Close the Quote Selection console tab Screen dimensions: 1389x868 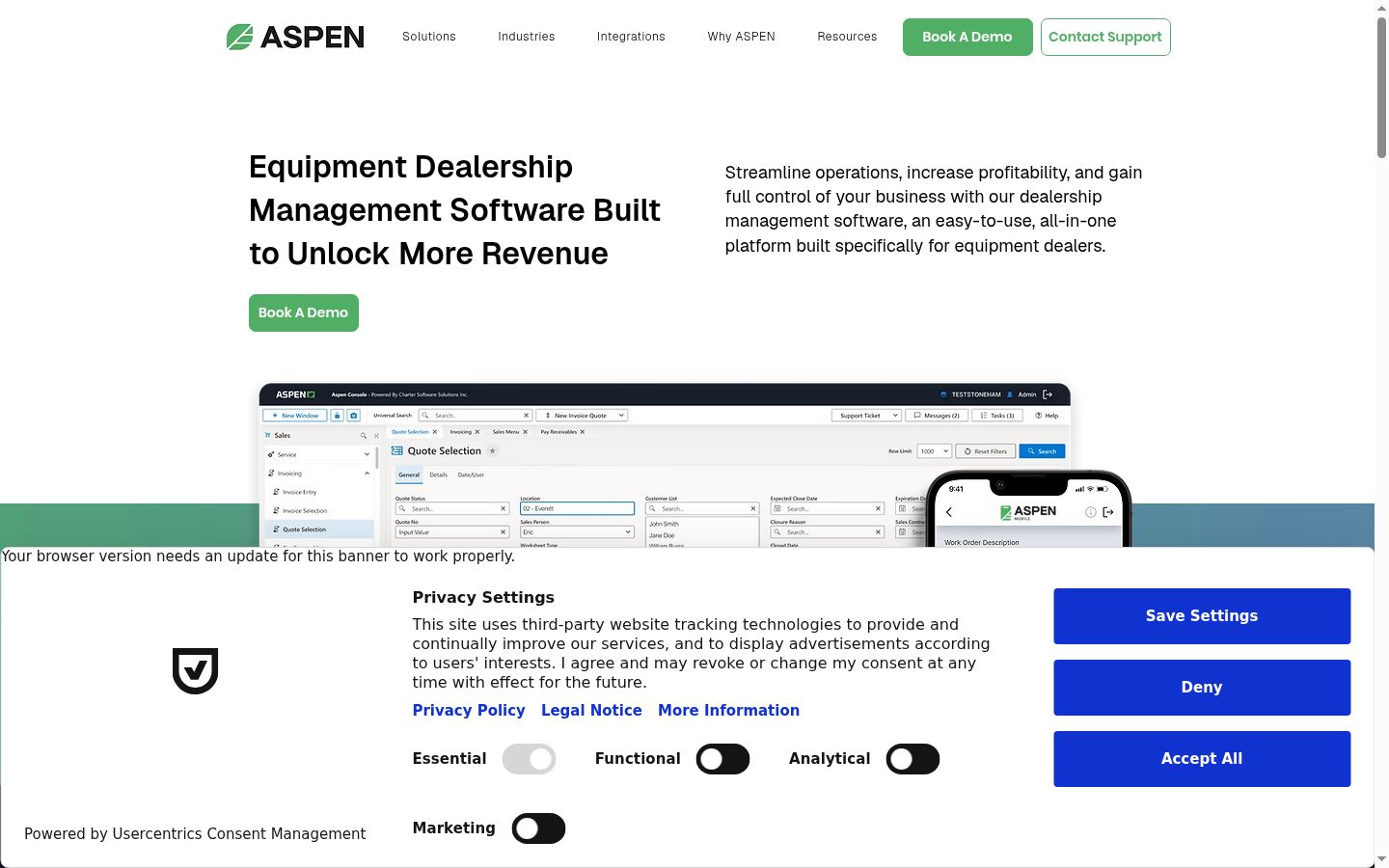[x=435, y=432]
